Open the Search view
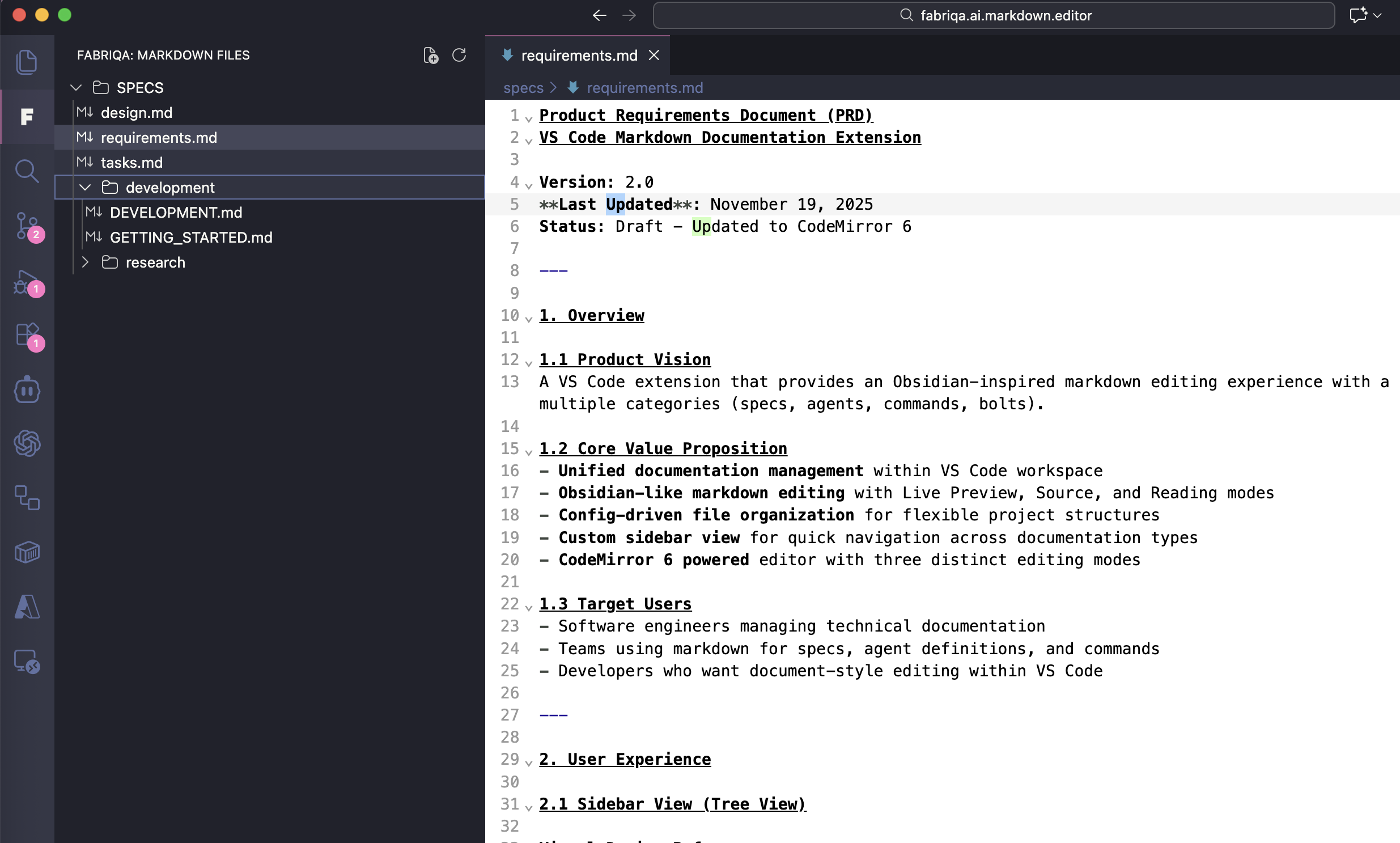The width and height of the screenshot is (1400, 843). pos(27,171)
